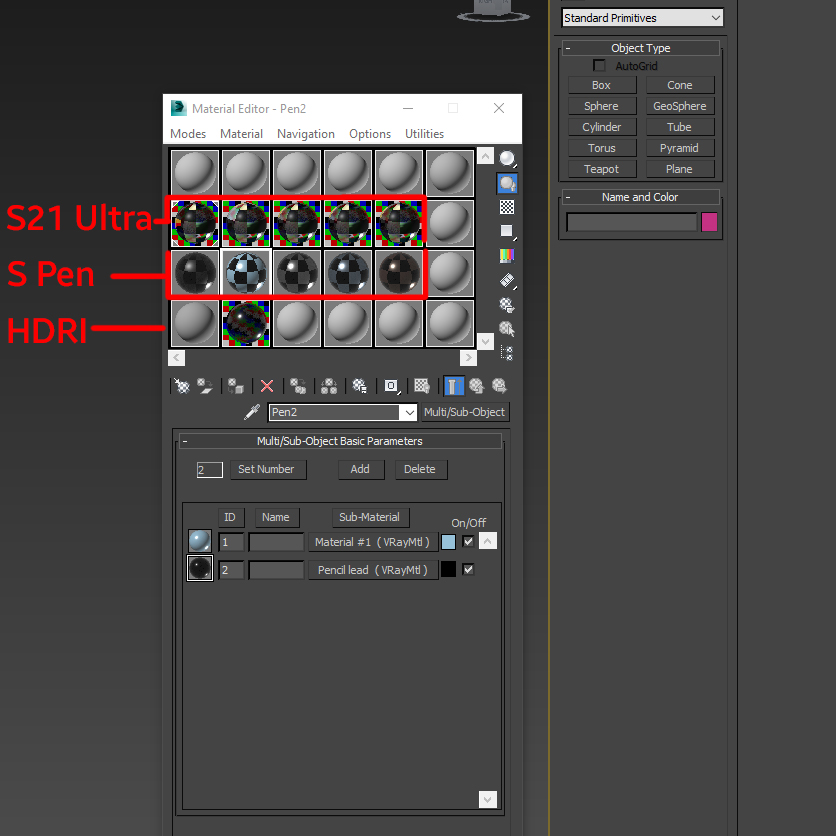This screenshot has width=836, height=836.
Task: Open the Navigation menu
Action: 306,134
